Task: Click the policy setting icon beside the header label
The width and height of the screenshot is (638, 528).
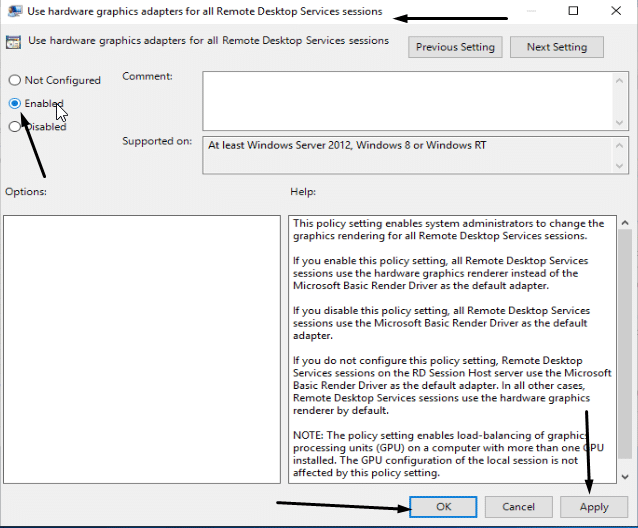Action: 14,42
